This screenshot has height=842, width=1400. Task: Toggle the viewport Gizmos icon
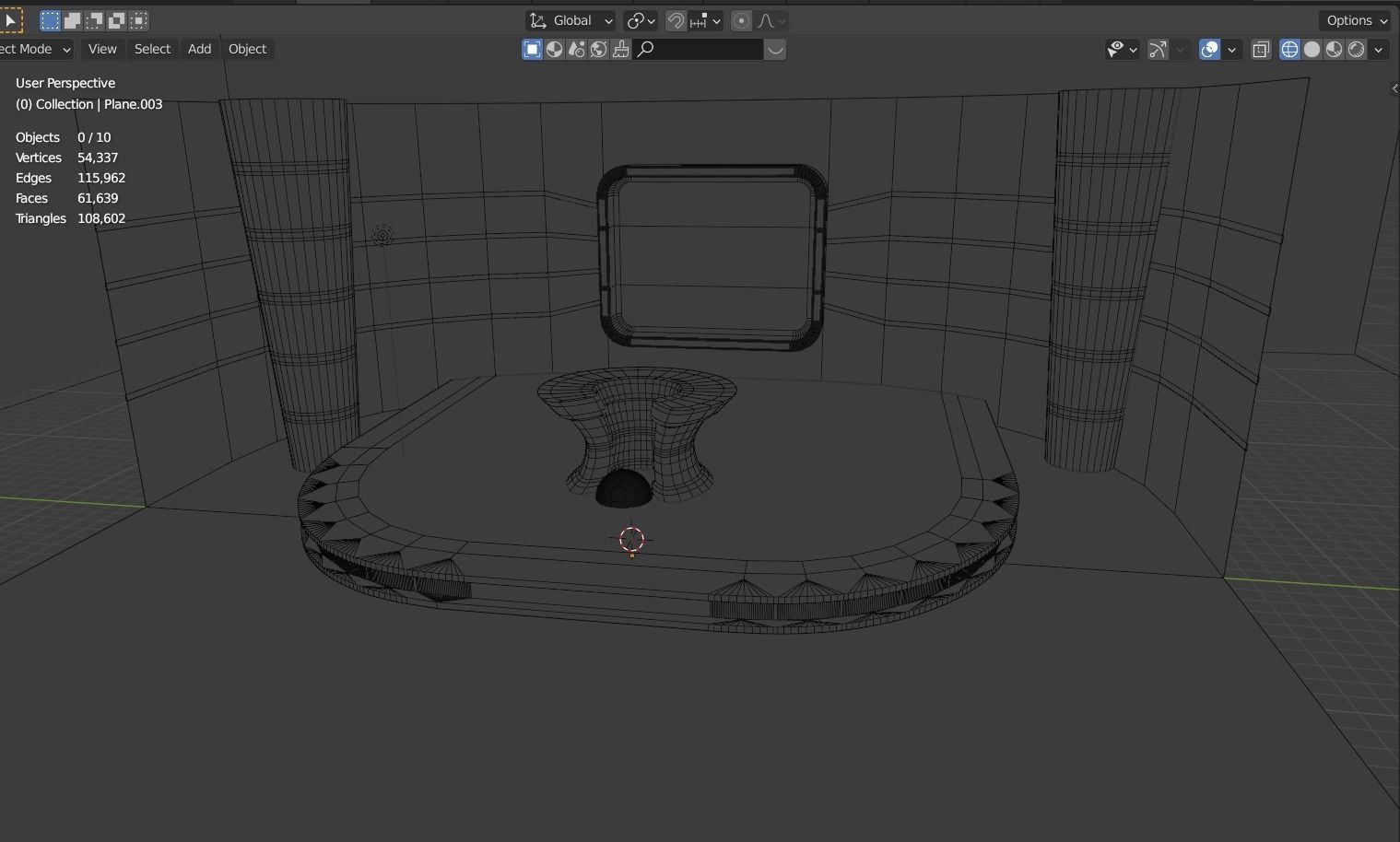pyautogui.click(x=1156, y=50)
